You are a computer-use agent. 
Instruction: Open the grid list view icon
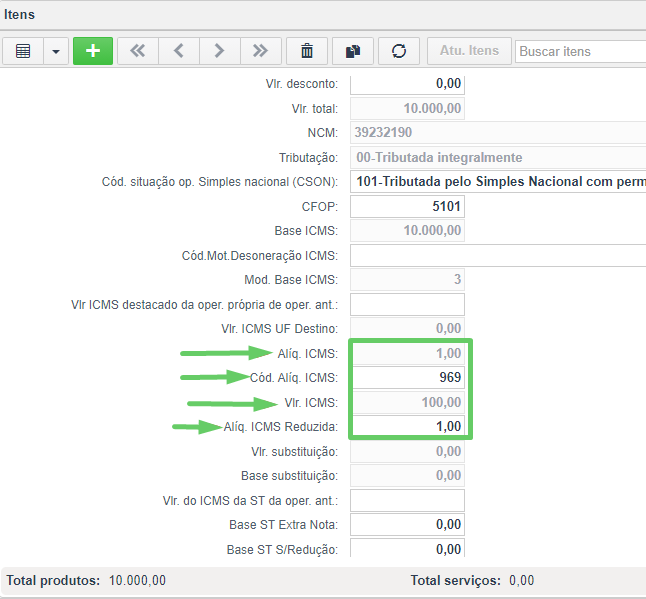23,51
